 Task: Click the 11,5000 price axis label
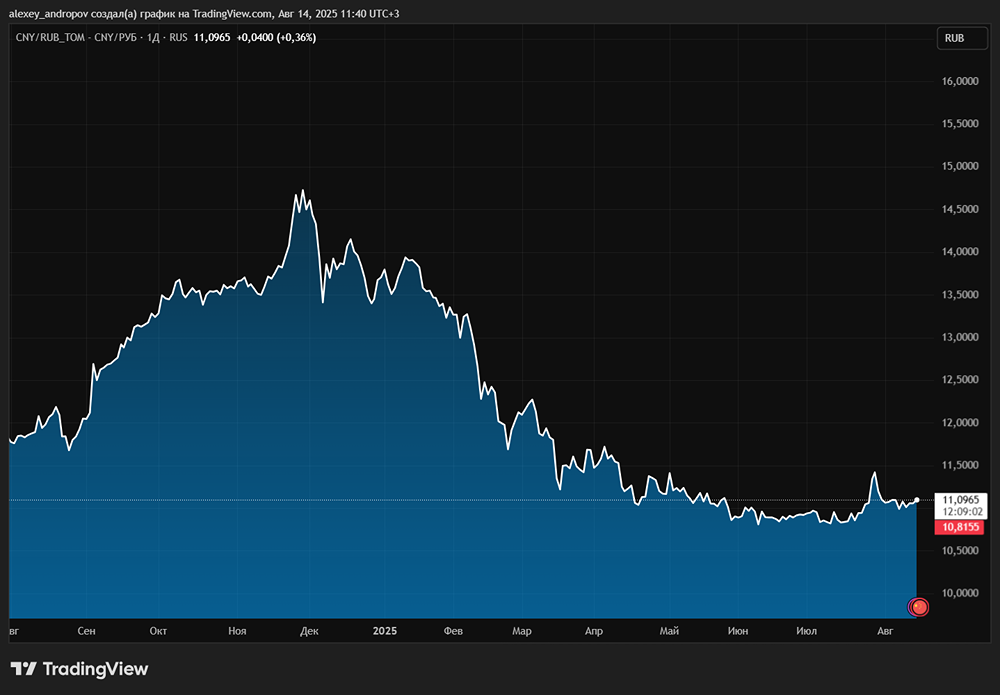tap(960, 465)
